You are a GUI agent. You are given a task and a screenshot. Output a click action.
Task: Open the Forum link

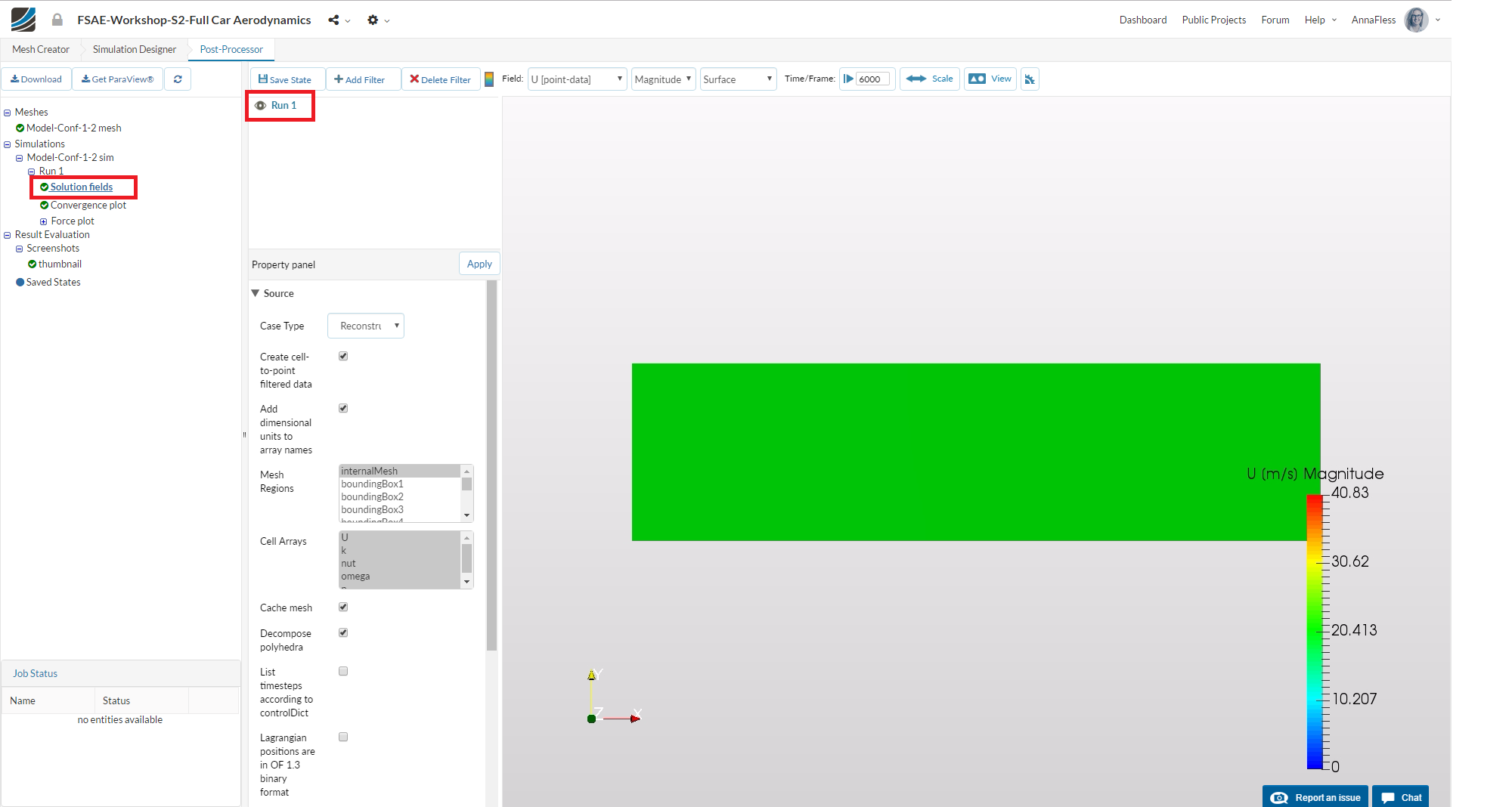click(1275, 20)
